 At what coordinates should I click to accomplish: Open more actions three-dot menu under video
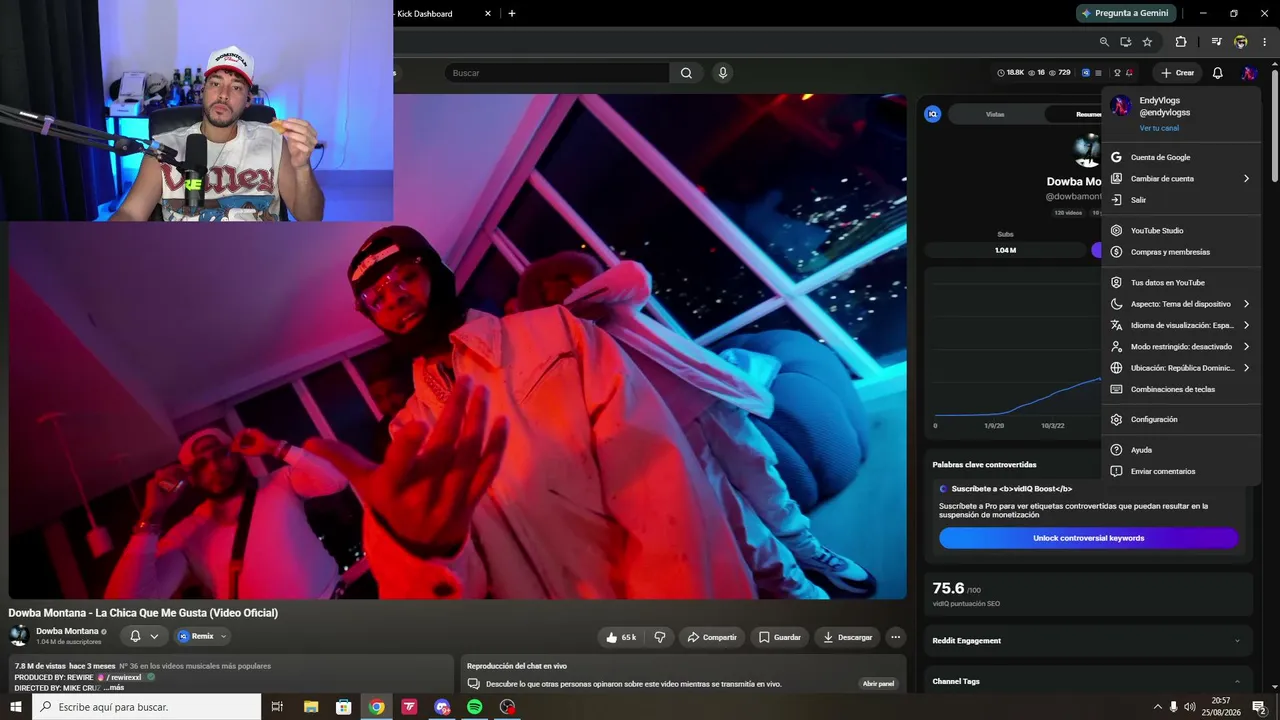896,637
